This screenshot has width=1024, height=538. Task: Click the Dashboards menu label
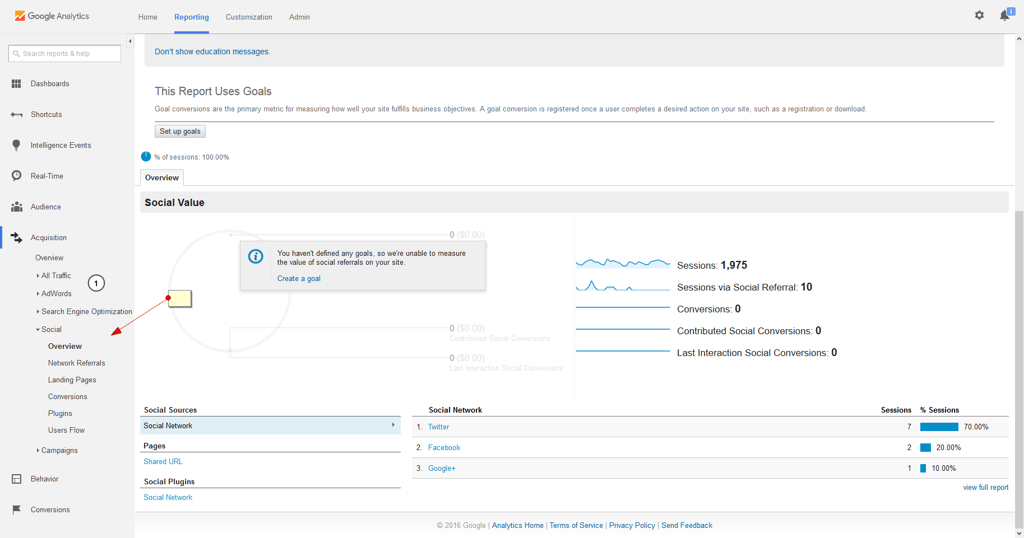coord(50,84)
